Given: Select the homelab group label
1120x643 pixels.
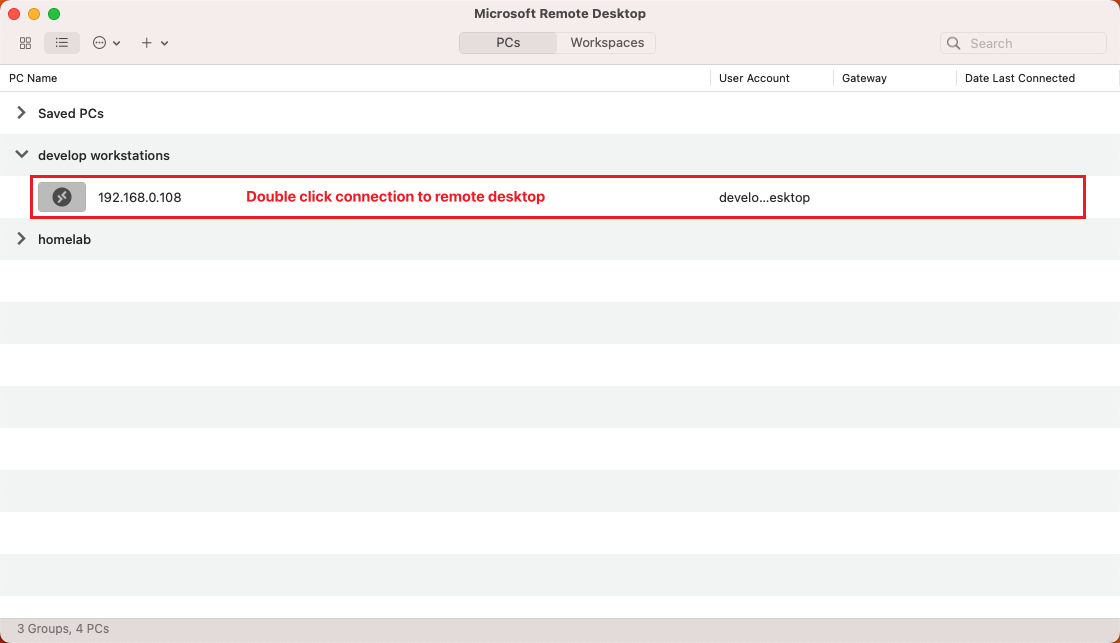Looking at the screenshot, I should (64, 239).
